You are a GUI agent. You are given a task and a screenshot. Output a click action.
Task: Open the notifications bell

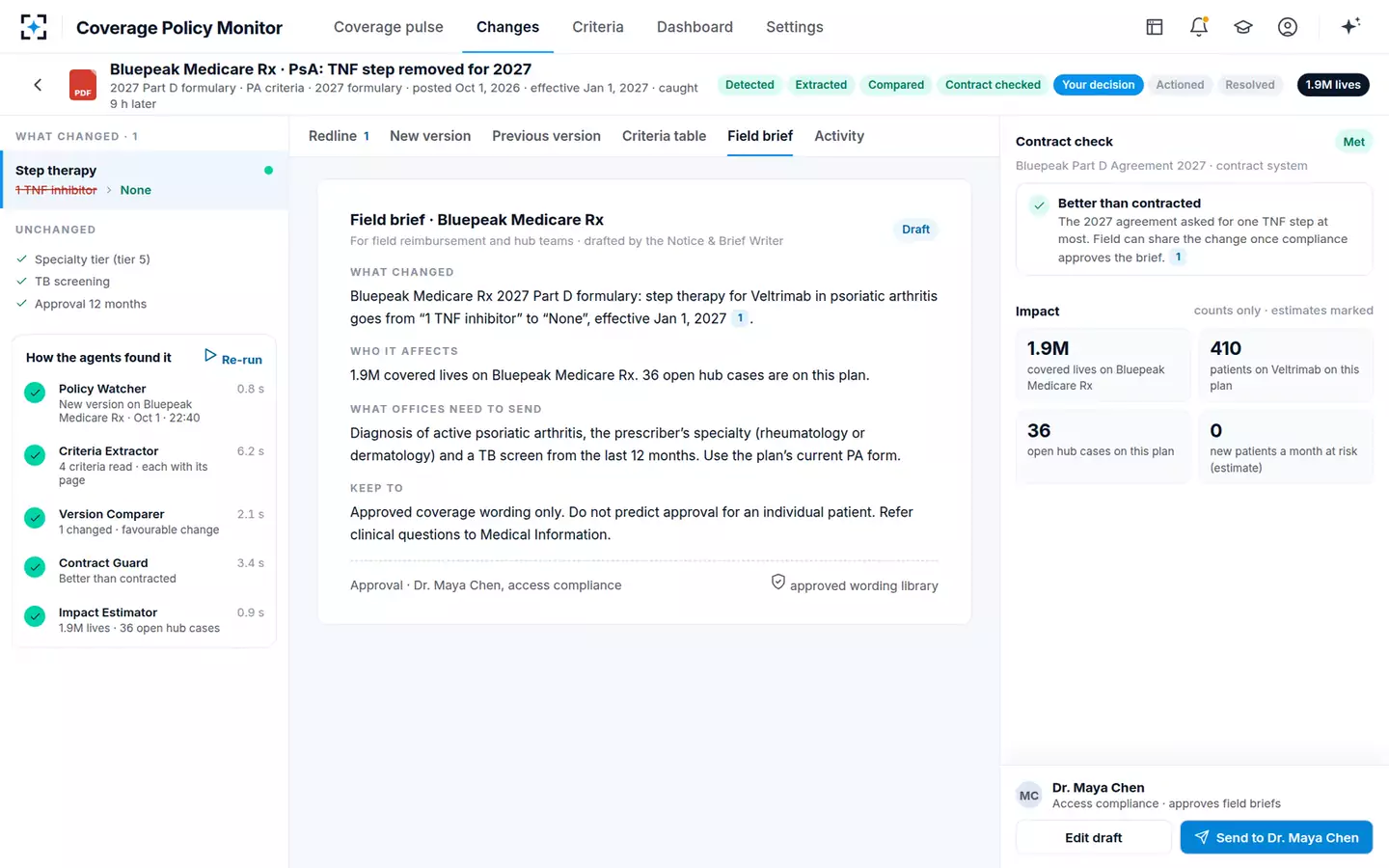click(1199, 27)
